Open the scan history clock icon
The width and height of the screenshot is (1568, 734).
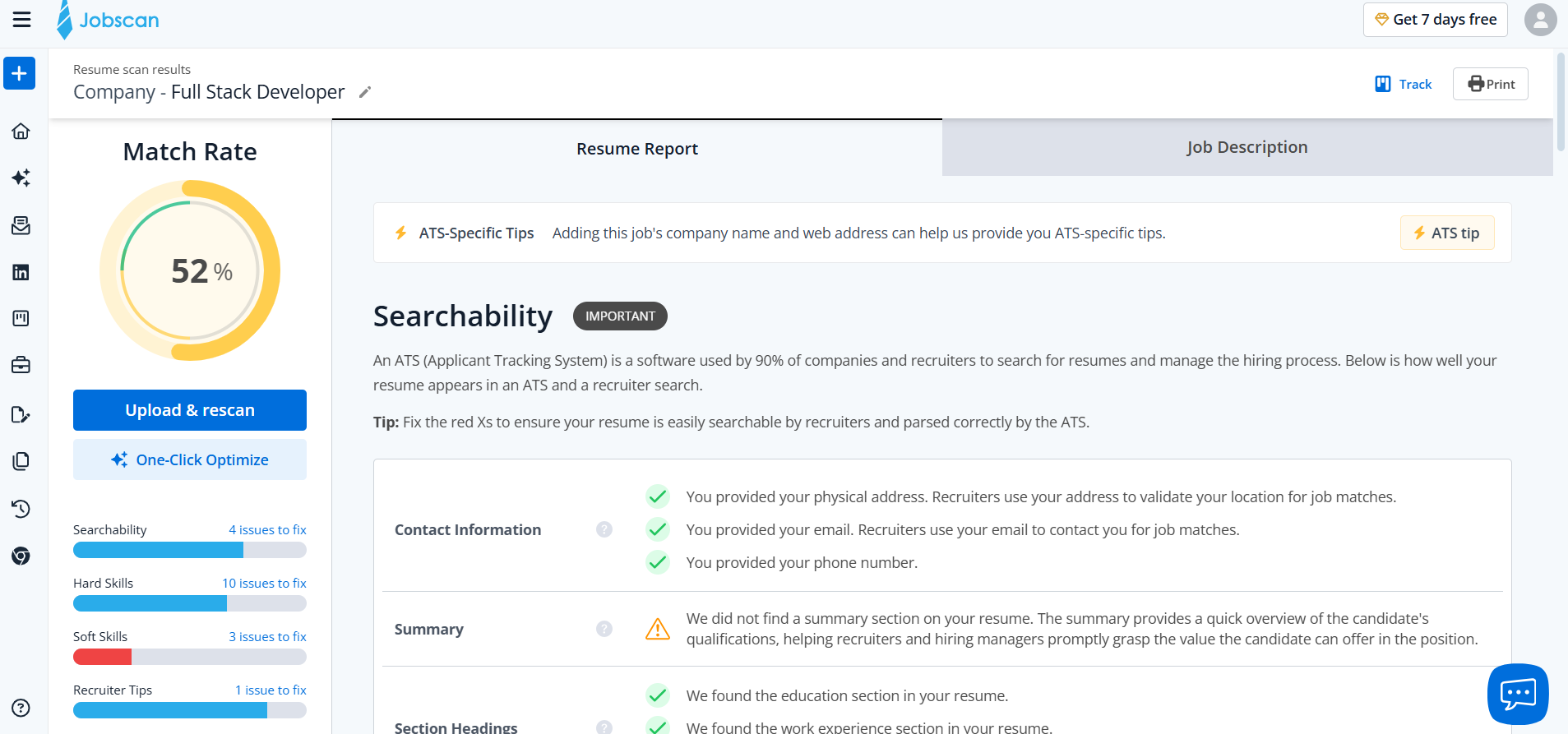click(21, 509)
